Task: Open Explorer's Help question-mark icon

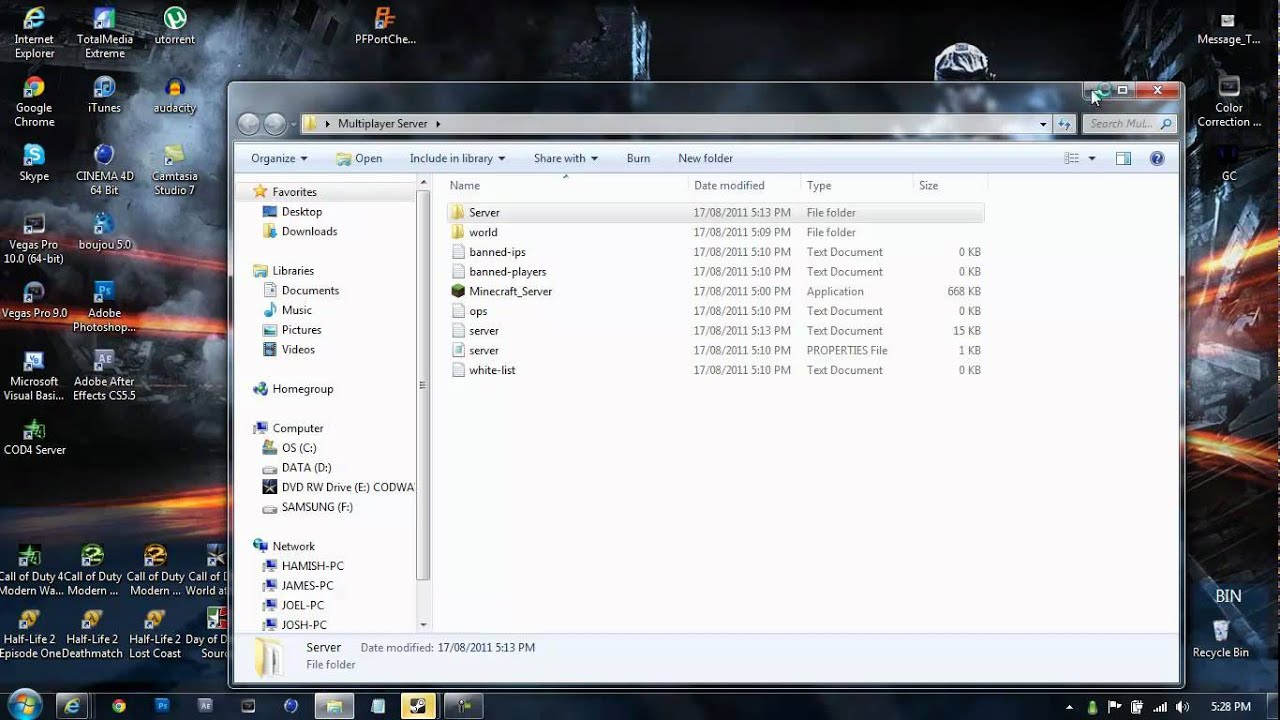Action: click(x=1157, y=158)
